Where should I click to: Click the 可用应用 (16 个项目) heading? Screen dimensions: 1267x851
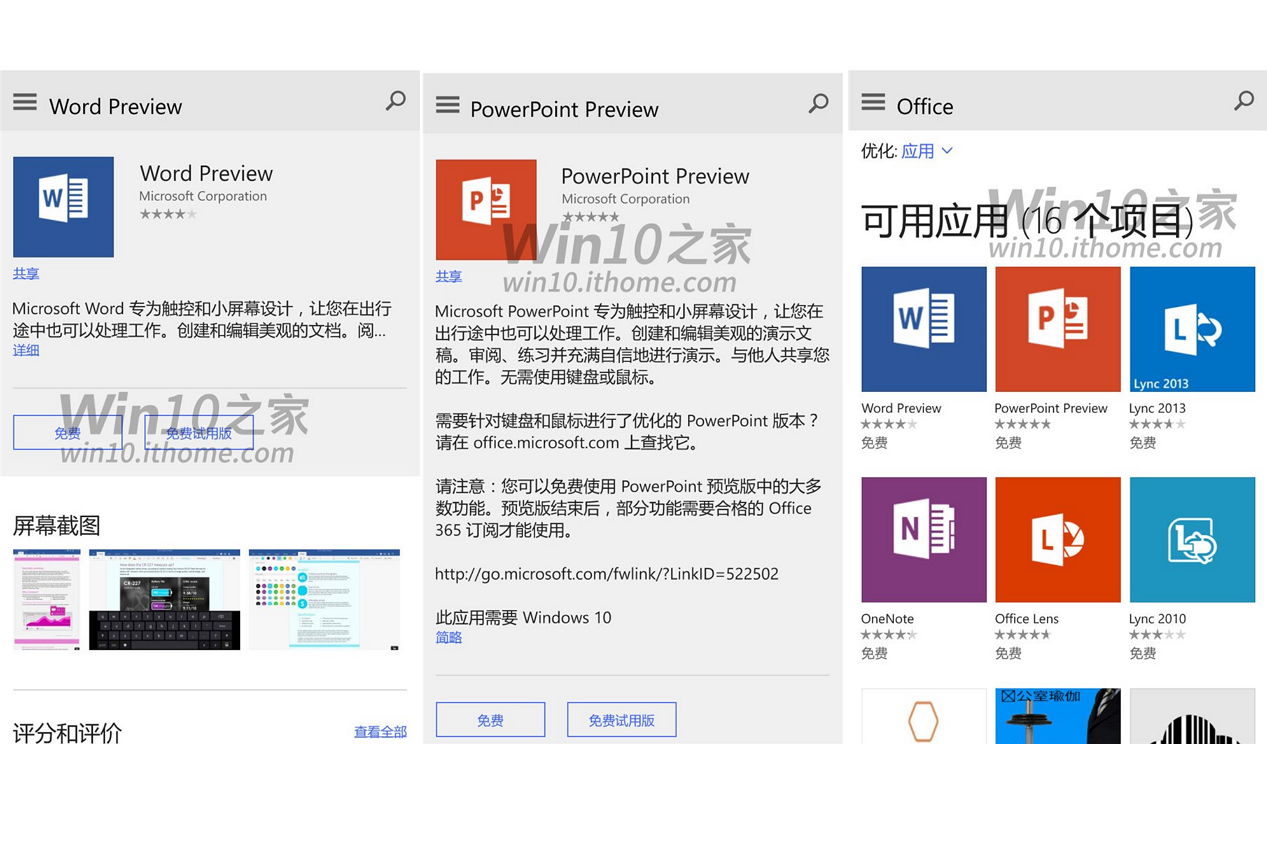click(x=1027, y=221)
